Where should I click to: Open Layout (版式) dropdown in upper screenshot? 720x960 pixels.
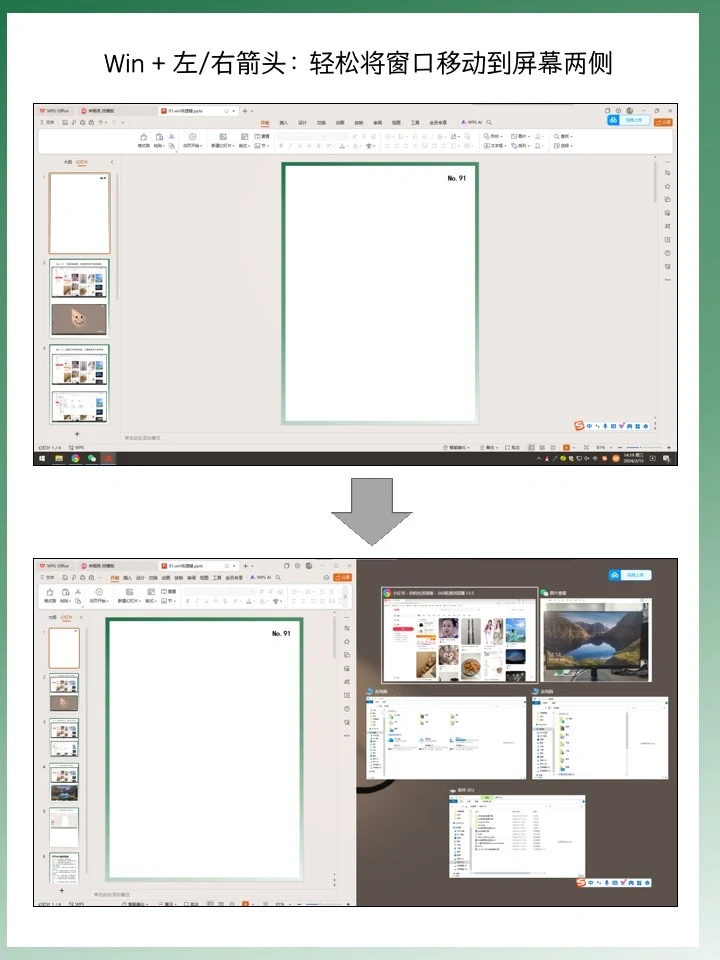(244, 146)
